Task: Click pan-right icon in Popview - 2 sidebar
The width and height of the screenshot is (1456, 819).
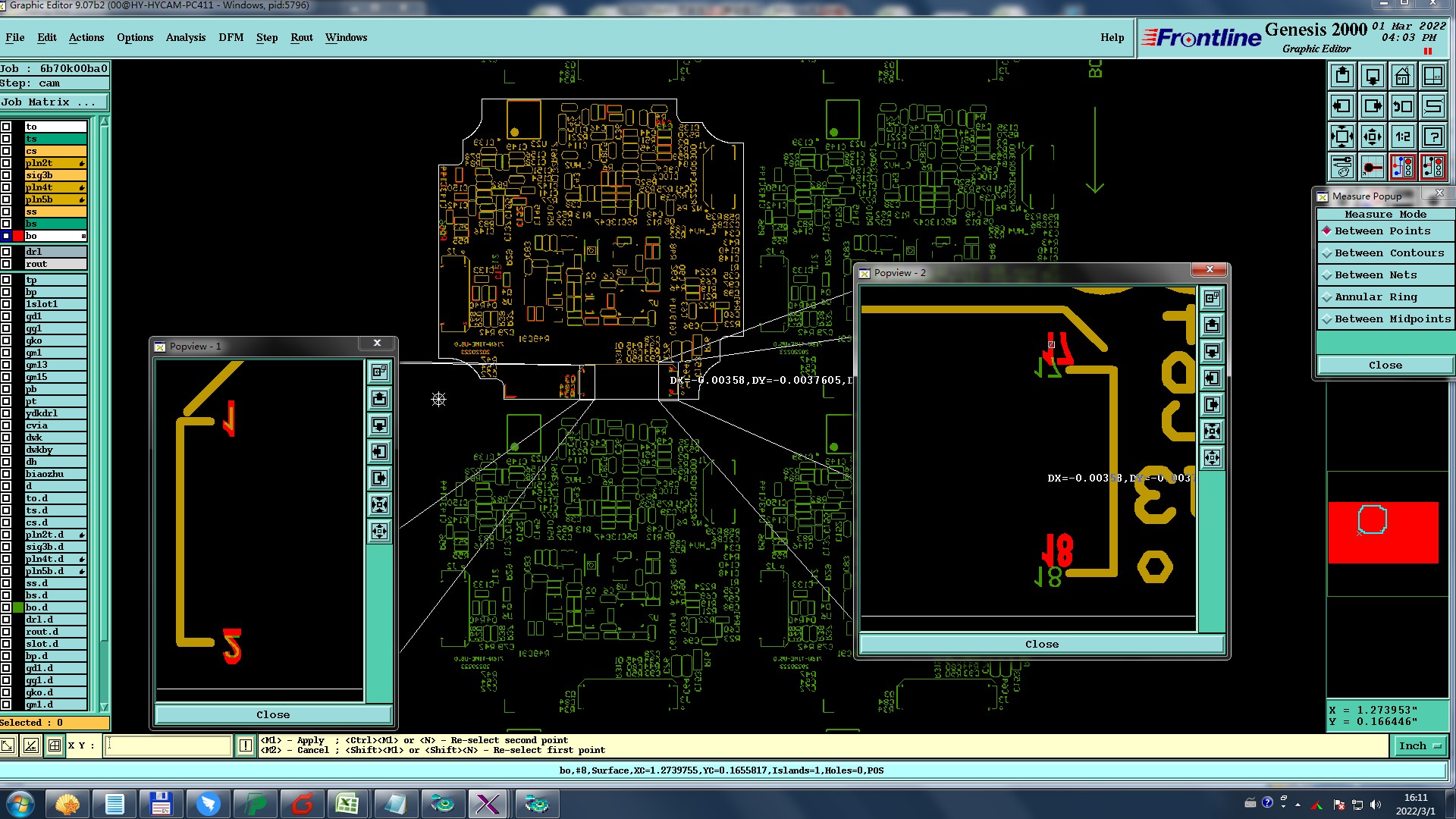Action: [x=1212, y=404]
